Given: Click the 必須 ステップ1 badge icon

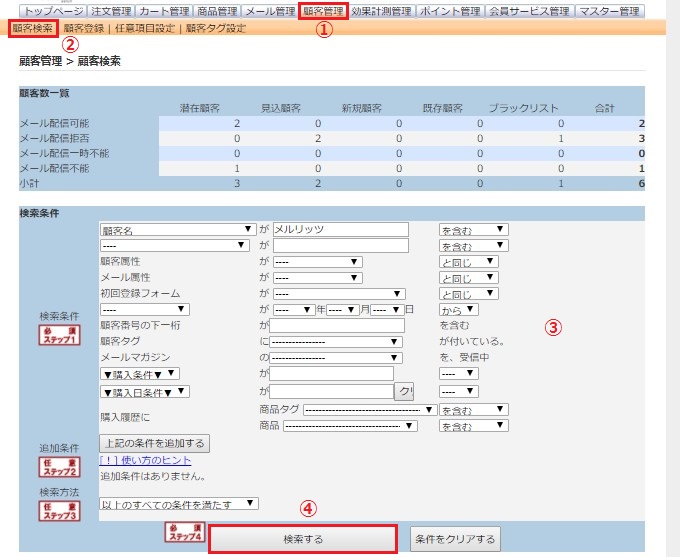Looking at the screenshot, I should (58, 335).
